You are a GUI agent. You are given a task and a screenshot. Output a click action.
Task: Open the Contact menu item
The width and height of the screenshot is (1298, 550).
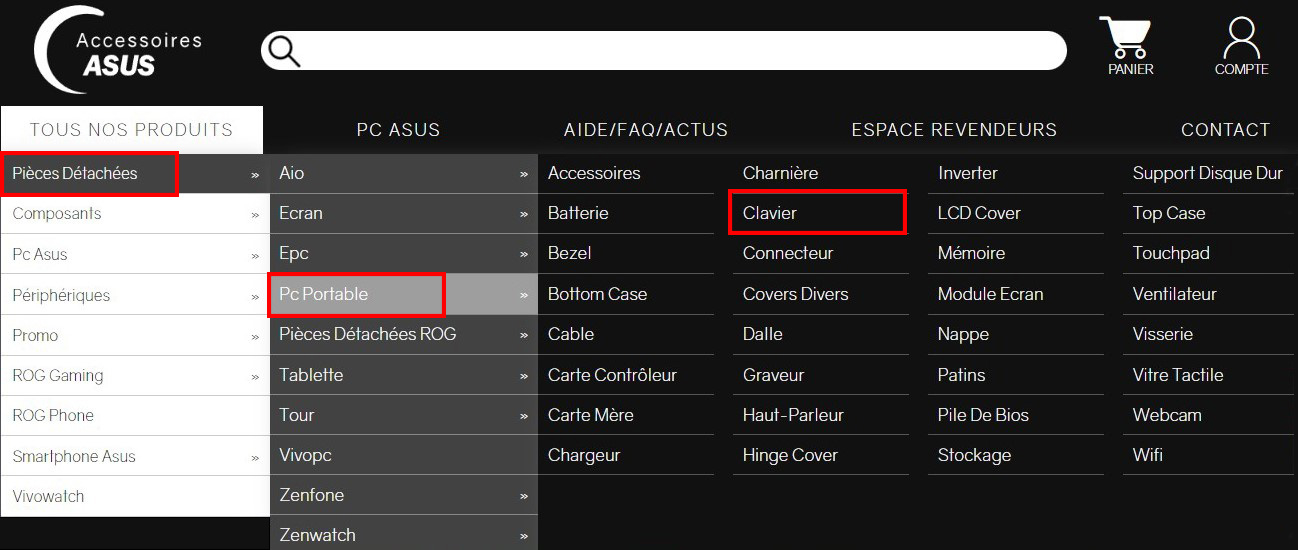[x=1225, y=130]
